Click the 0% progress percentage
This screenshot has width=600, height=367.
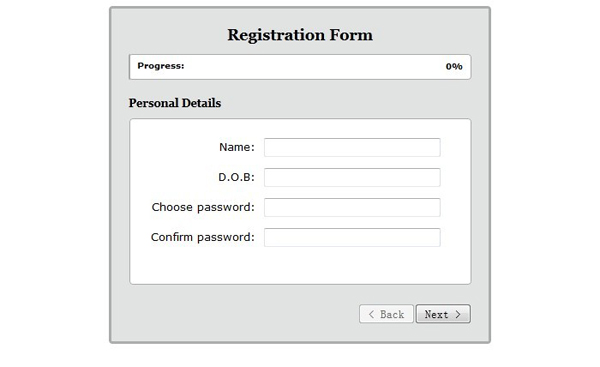[454, 67]
